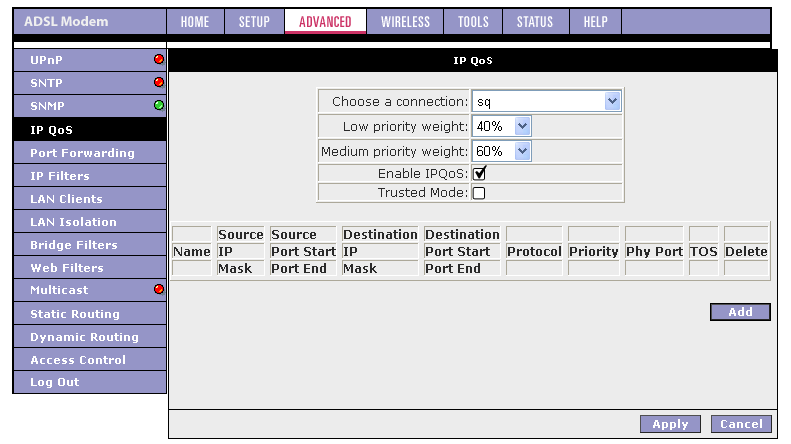Navigate to Web Filters settings
Screen dimensions: 791x444
pos(66,268)
